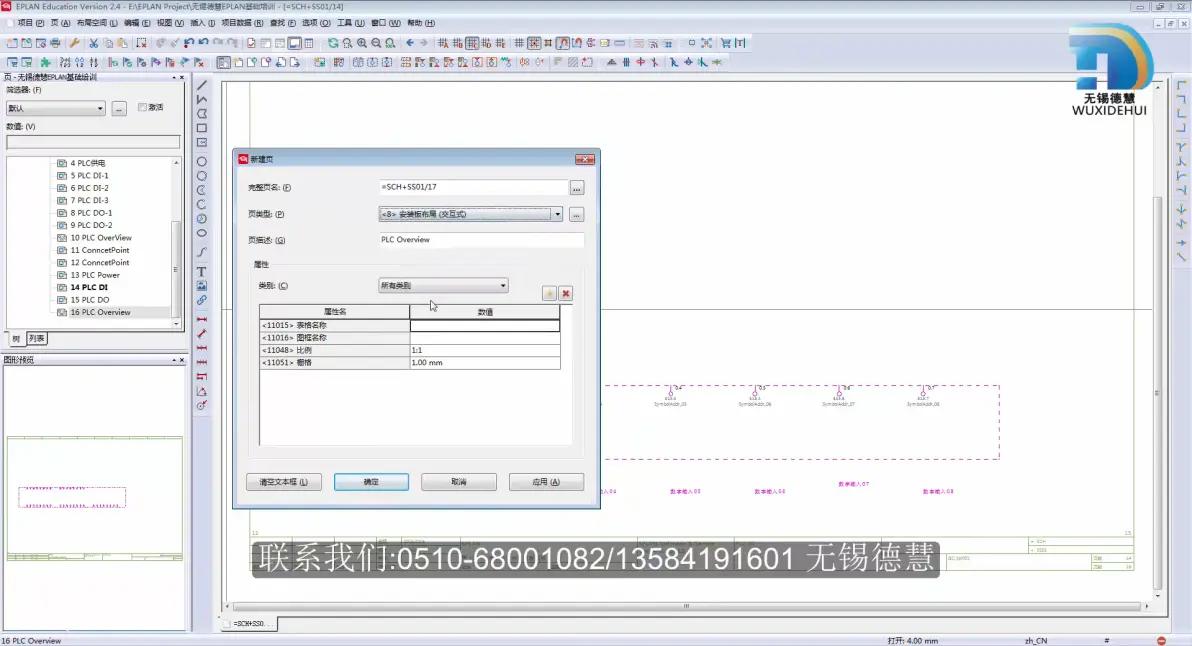Click the 比例 value cell 1:1

pyautogui.click(x=485, y=350)
